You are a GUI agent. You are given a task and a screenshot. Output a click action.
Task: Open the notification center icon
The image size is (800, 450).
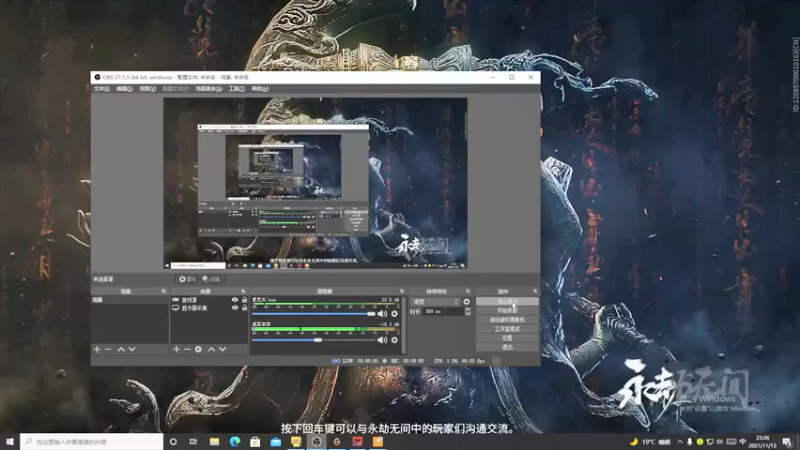tap(788, 442)
